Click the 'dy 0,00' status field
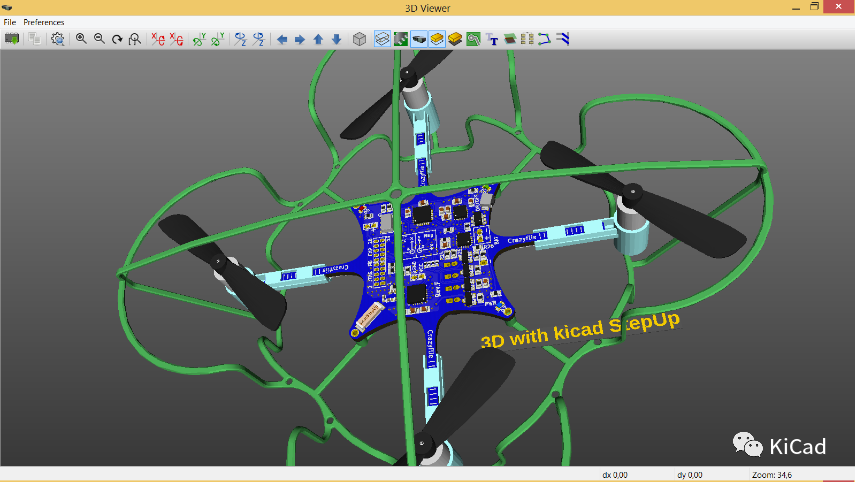Image resolution: width=855 pixels, height=482 pixels. click(690, 475)
